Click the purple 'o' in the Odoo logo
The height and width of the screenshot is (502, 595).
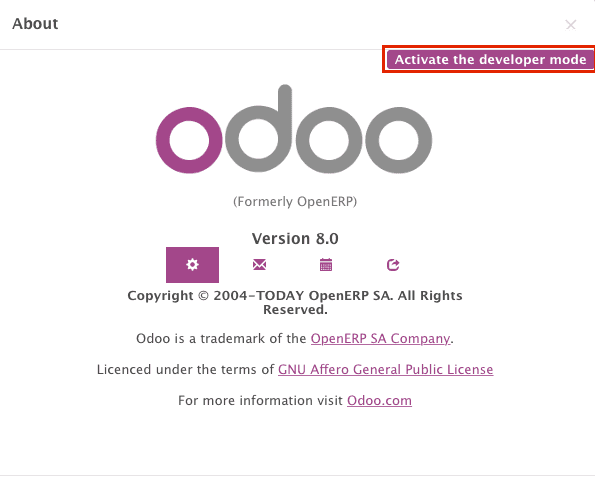(x=189, y=140)
